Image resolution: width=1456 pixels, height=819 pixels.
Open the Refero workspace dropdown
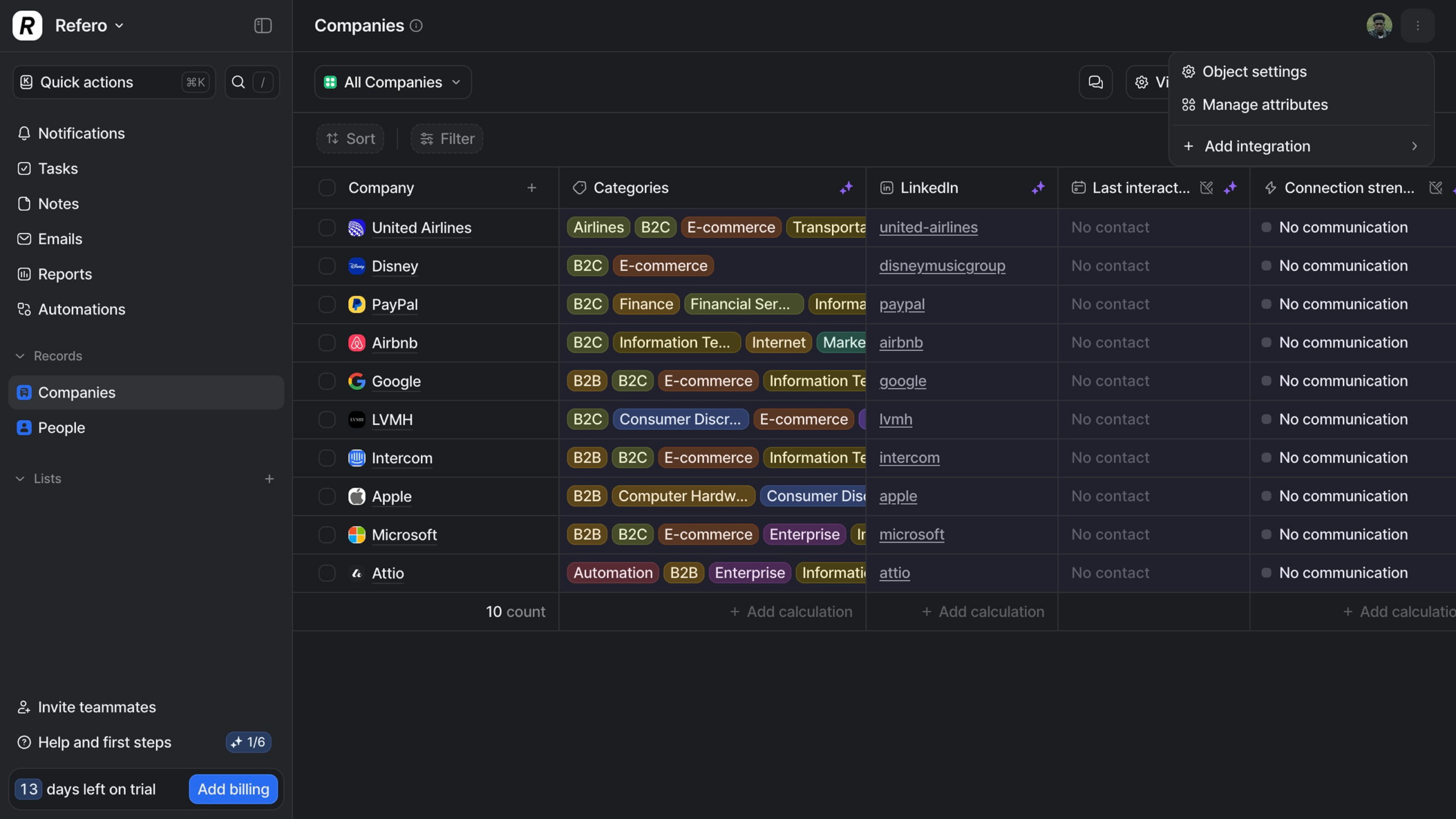[x=89, y=26]
